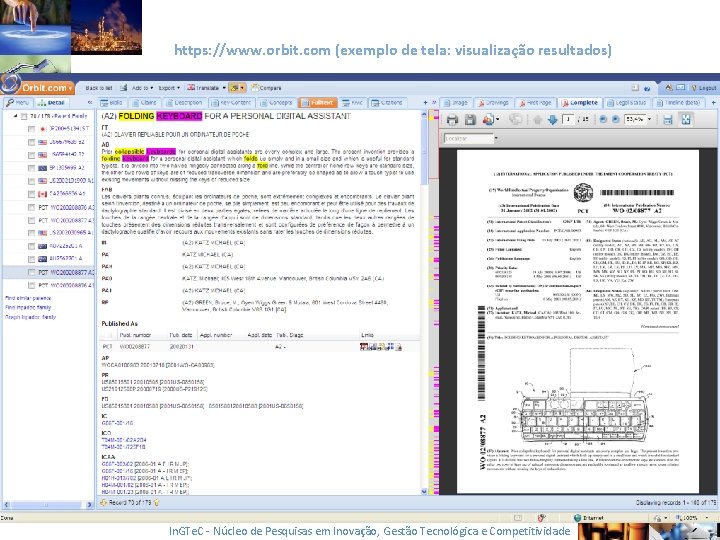Open the Add to dropdown
This screenshot has width=720, height=540.
click(x=143, y=88)
